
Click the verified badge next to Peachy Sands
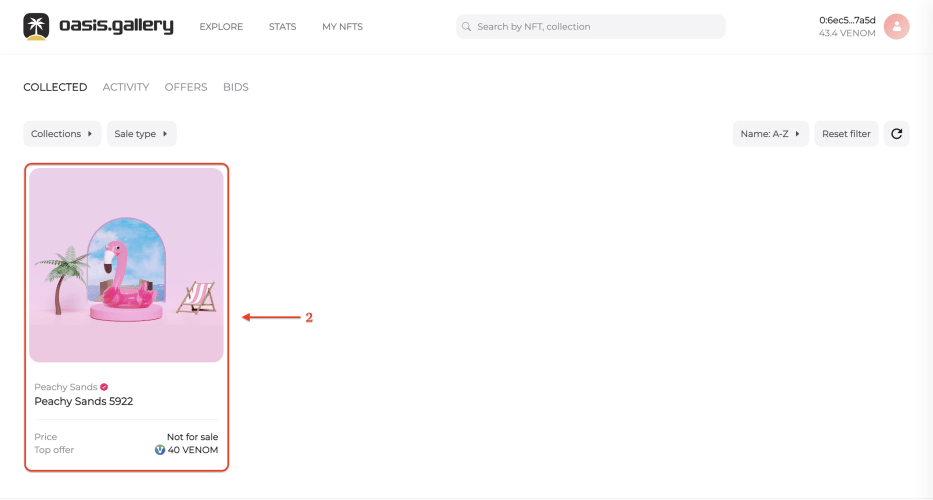[x=104, y=387]
